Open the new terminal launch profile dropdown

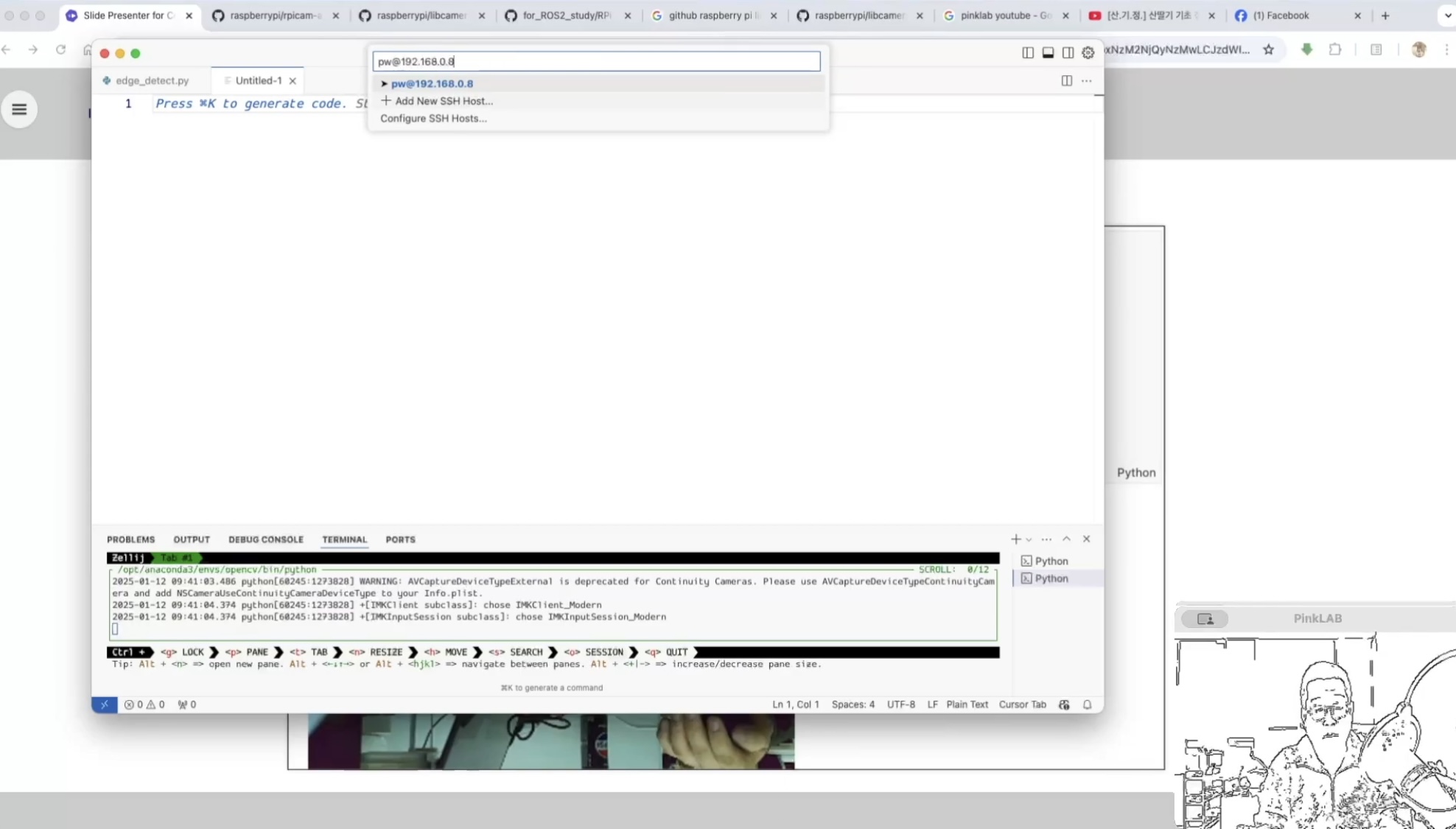(x=1029, y=539)
